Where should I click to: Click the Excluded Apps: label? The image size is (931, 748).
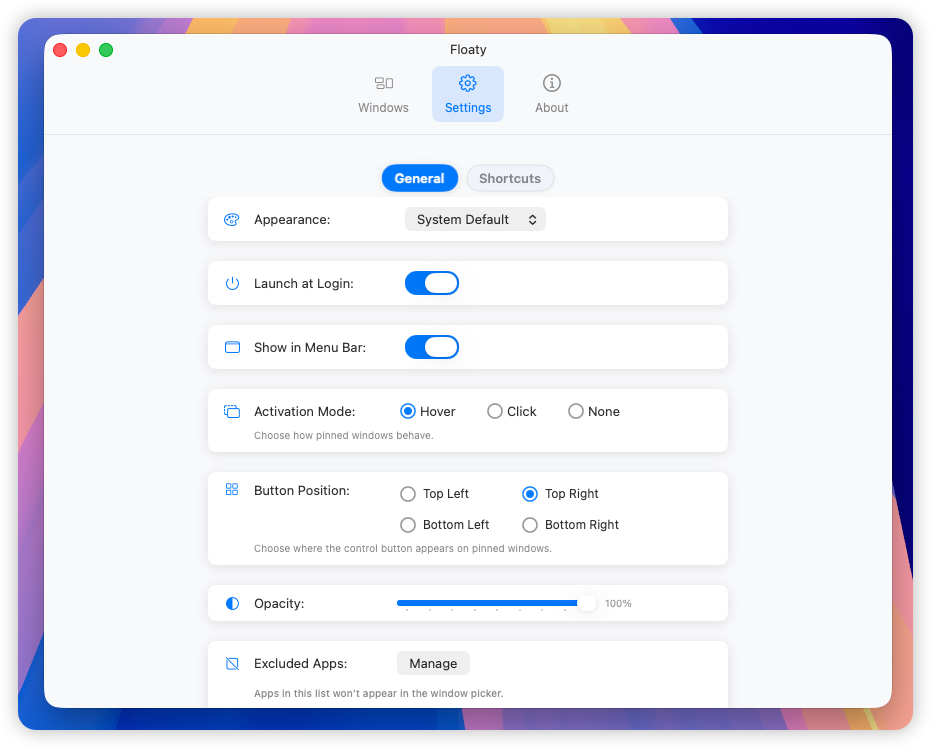(x=300, y=663)
